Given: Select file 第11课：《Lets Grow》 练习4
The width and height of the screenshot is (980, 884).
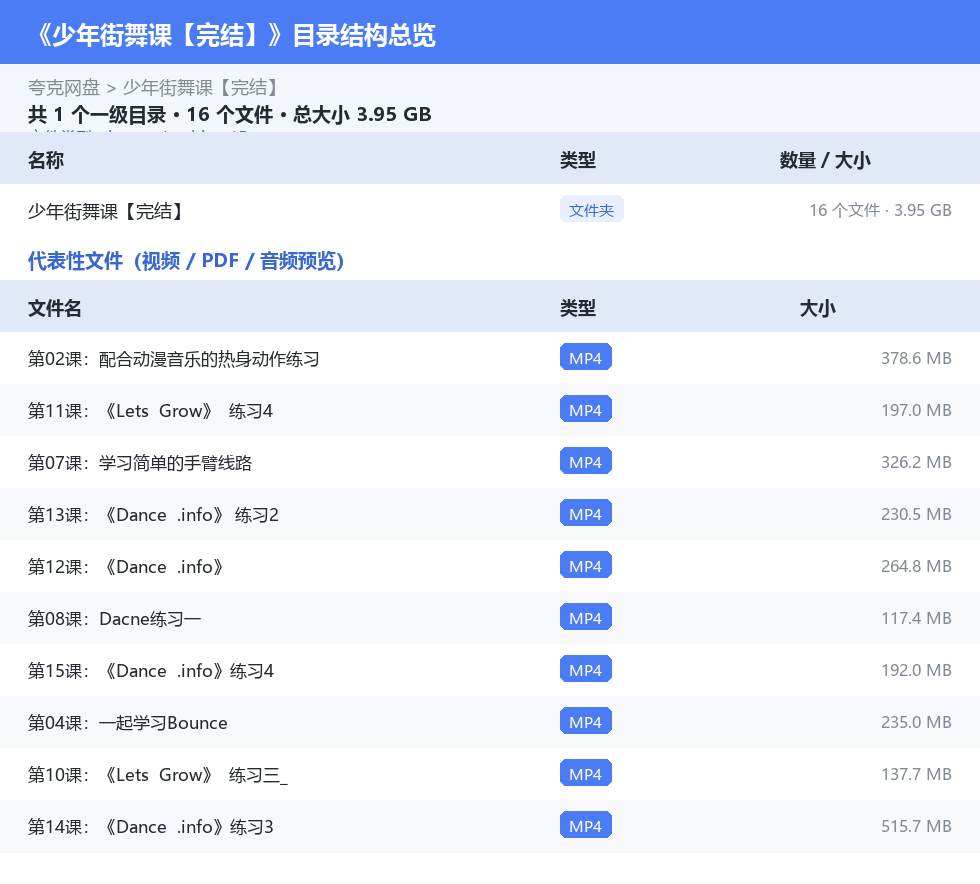Looking at the screenshot, I should click(x=150, y=411).
